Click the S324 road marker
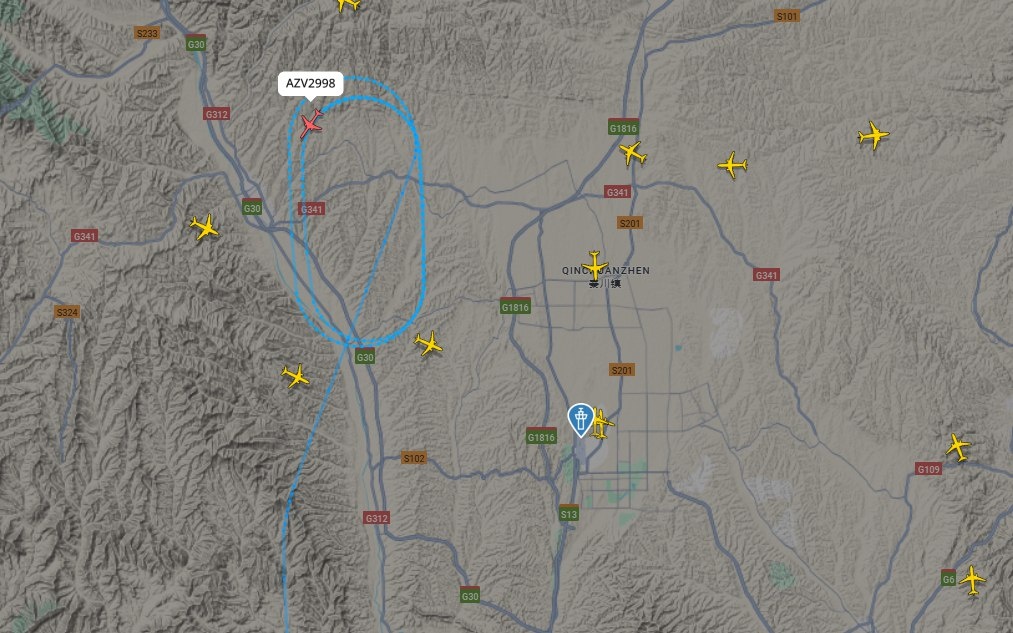This screenshot has height=633, width=1013. point(67,312)
